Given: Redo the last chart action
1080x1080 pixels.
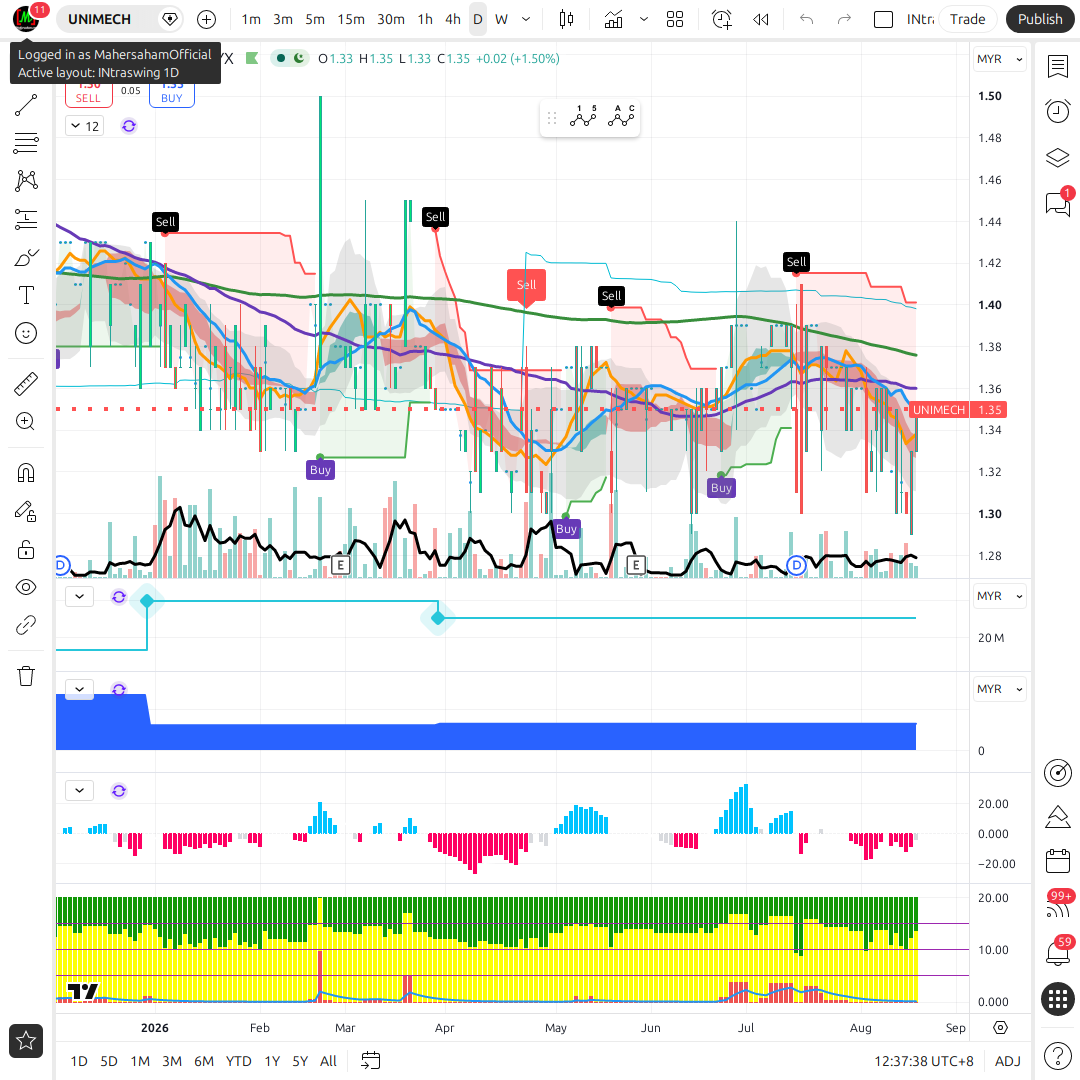Looking at the screenshot, I should (844, 19).
